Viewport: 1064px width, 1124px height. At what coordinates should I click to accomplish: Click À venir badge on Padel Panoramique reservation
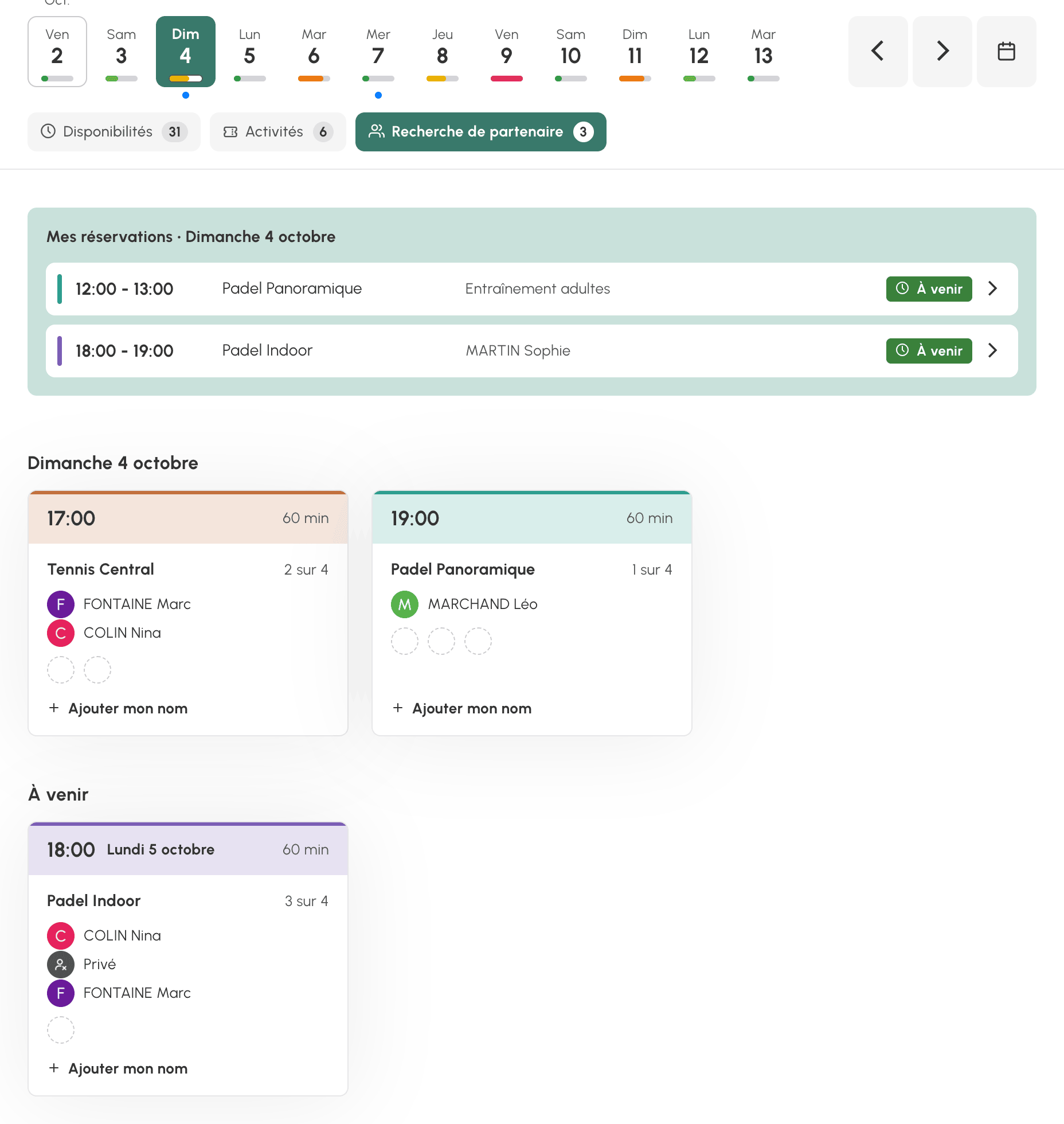(x=929, y=288)
